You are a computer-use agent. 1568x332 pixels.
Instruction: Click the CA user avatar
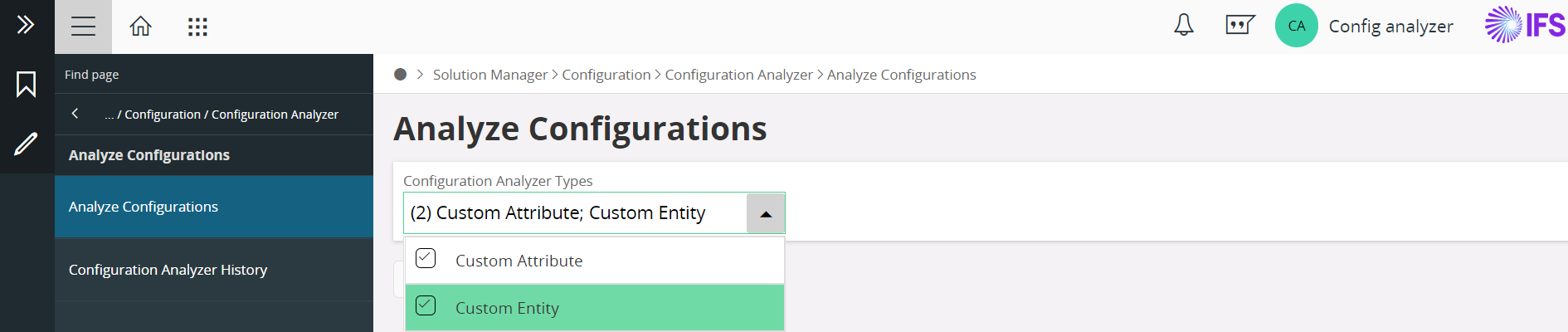coord(1296,26)
